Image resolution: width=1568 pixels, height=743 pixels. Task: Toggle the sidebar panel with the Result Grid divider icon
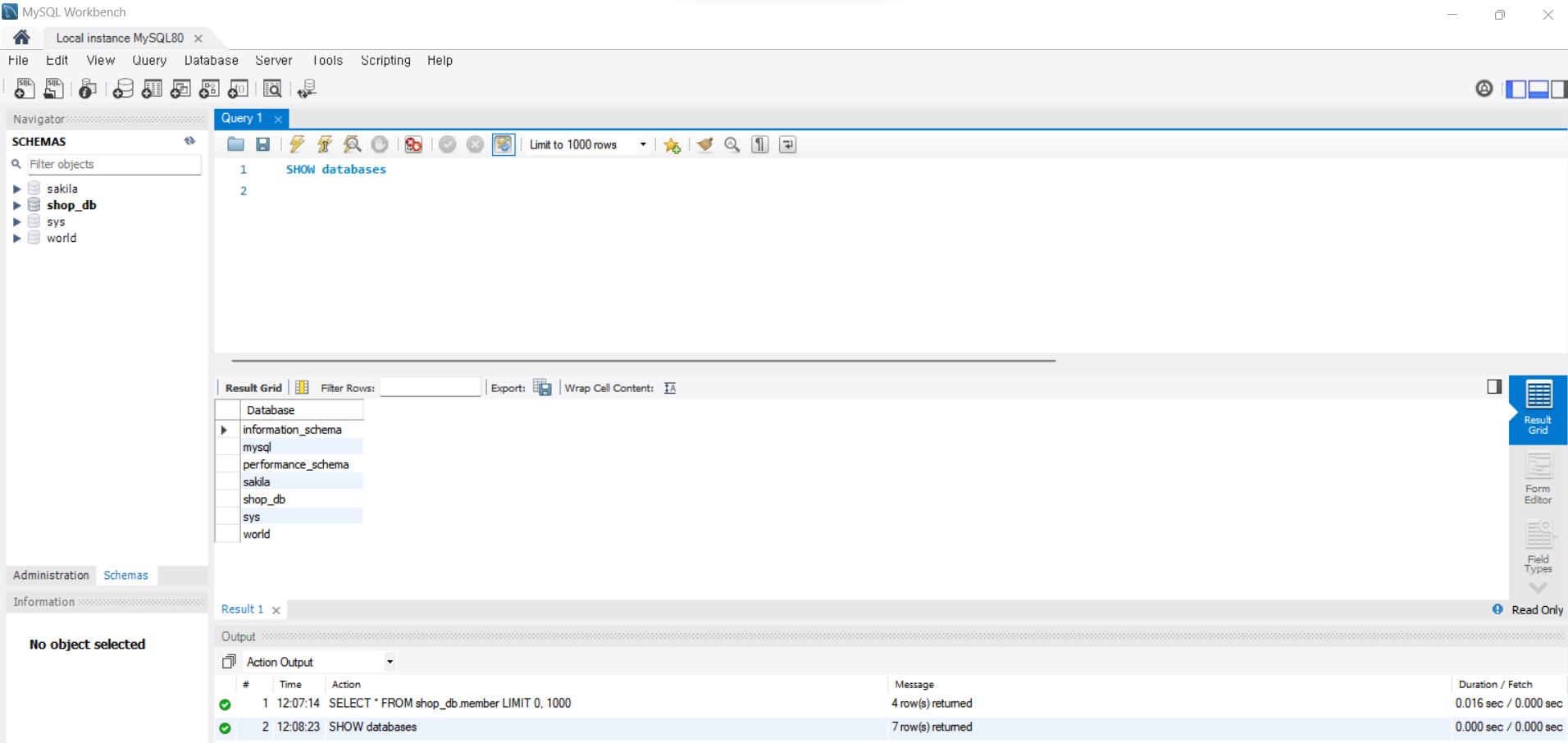pos(1494,386)
